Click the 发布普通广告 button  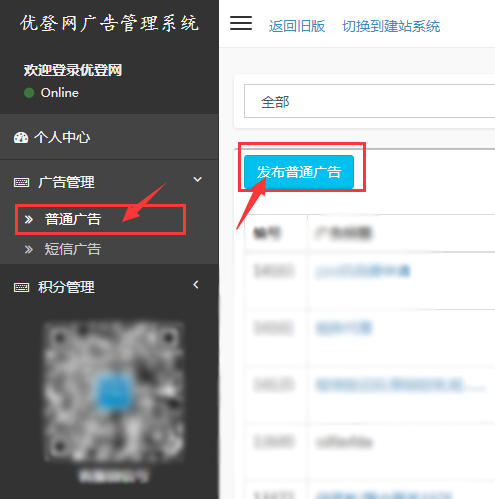point(299,172)
